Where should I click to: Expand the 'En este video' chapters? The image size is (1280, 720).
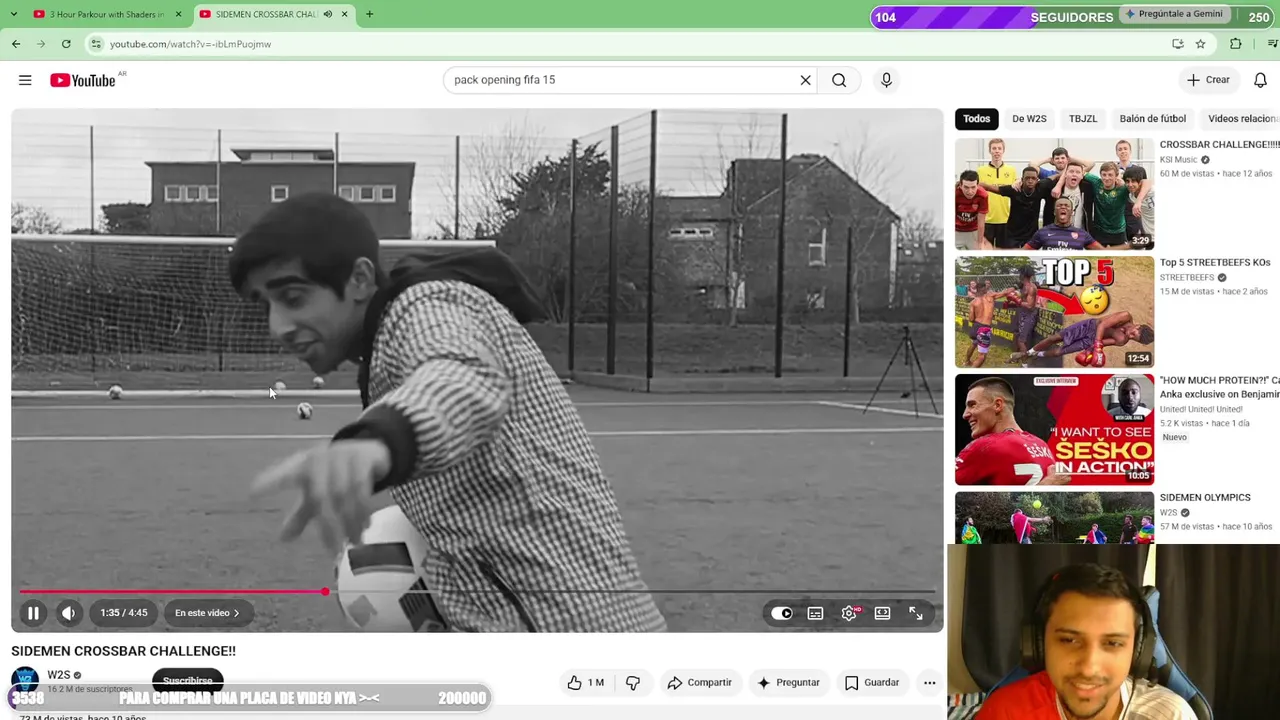pyautogui.click(x=207, y=613)
